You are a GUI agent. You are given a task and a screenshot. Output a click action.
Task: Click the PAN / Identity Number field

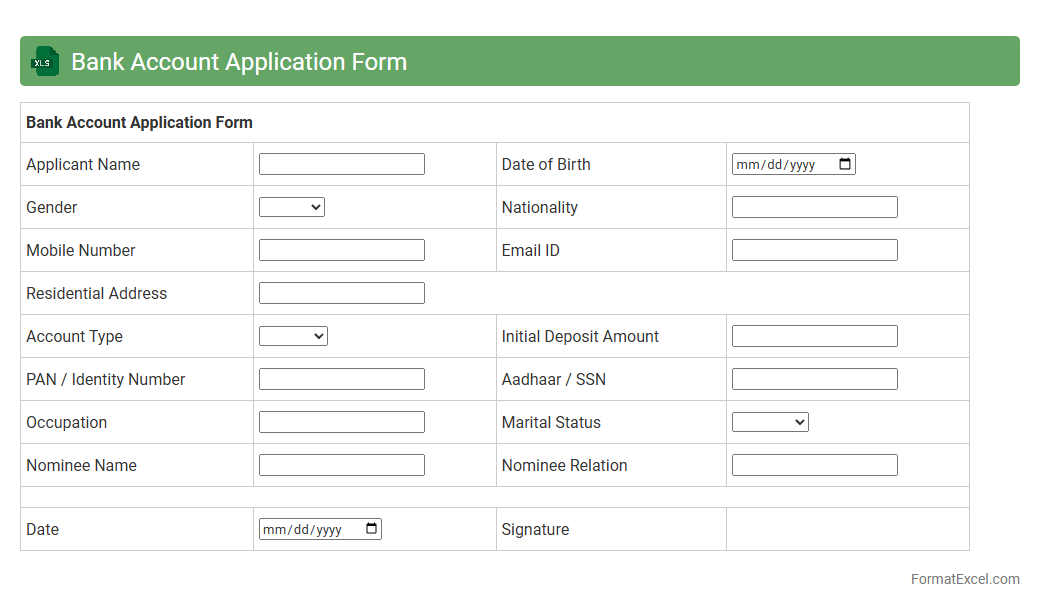pos(341,379)
